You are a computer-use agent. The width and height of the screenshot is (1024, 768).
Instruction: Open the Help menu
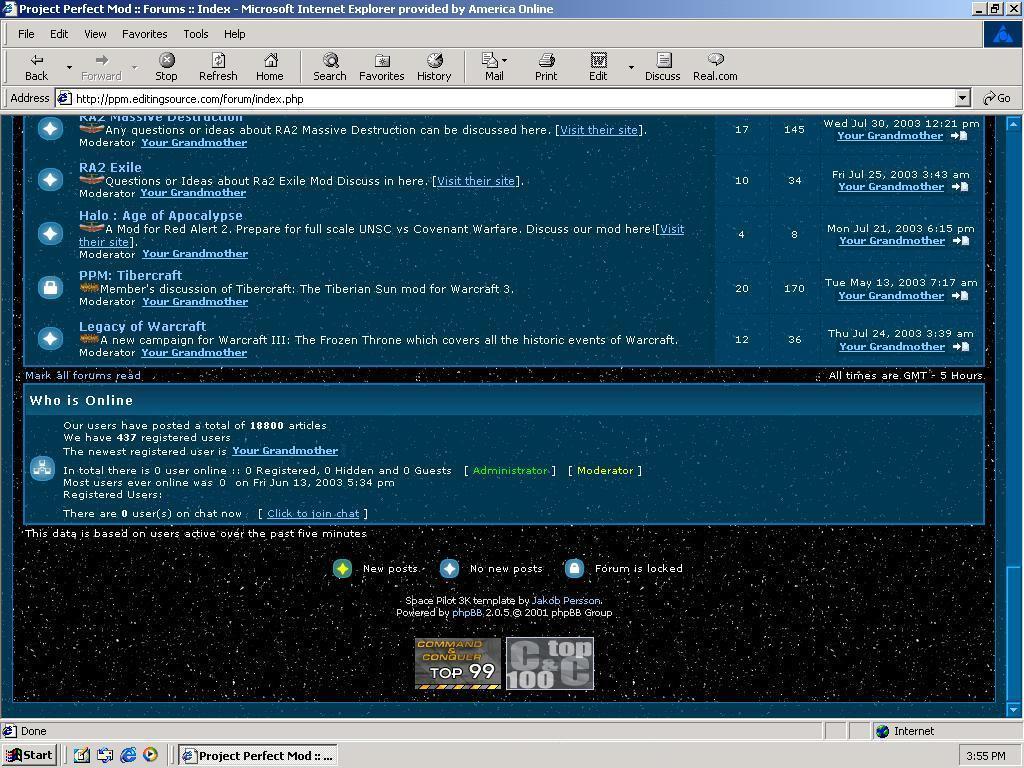tap(234, 34)
